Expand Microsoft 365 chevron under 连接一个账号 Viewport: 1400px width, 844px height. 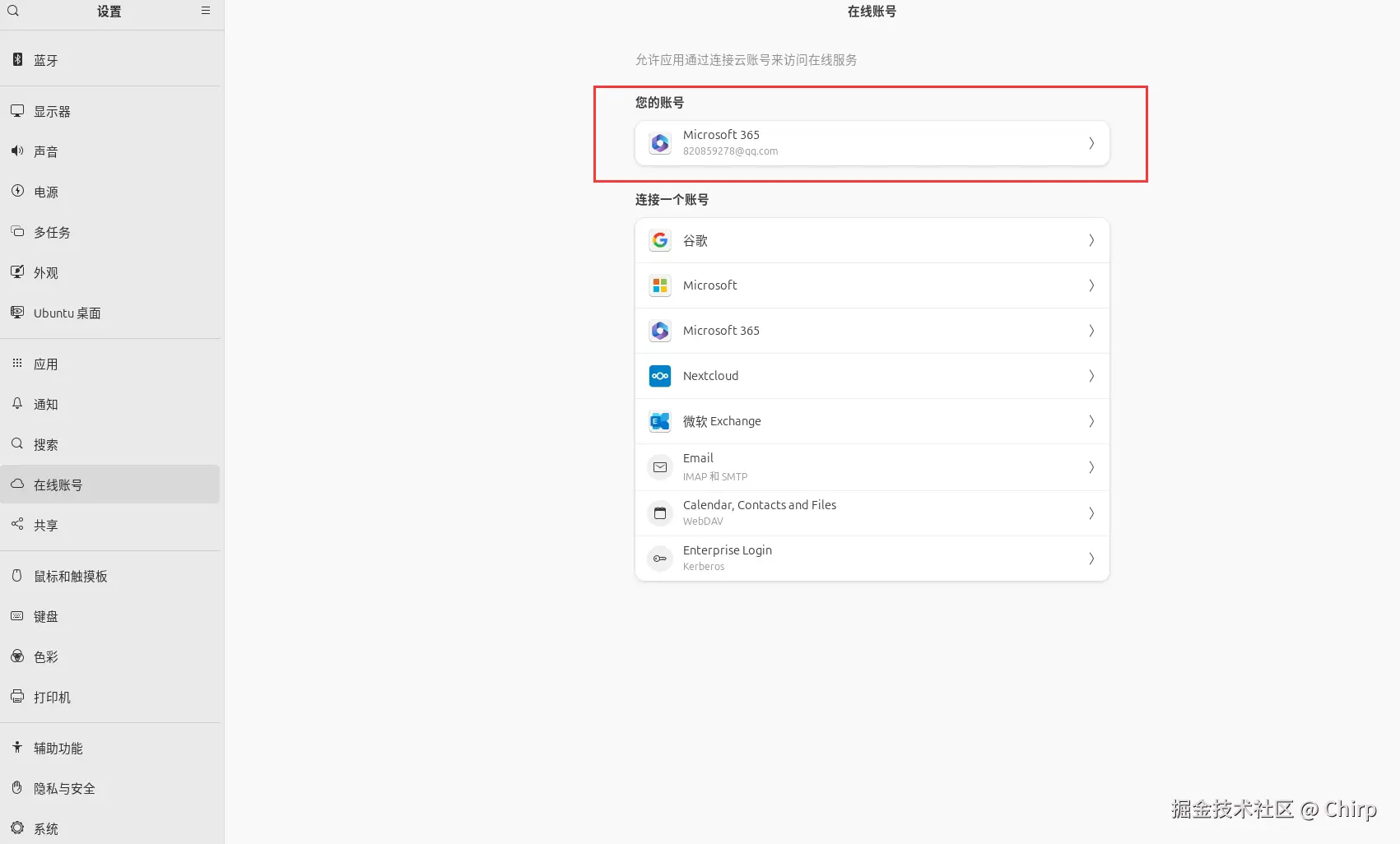pyautogui.click(x=1091, y=331)
